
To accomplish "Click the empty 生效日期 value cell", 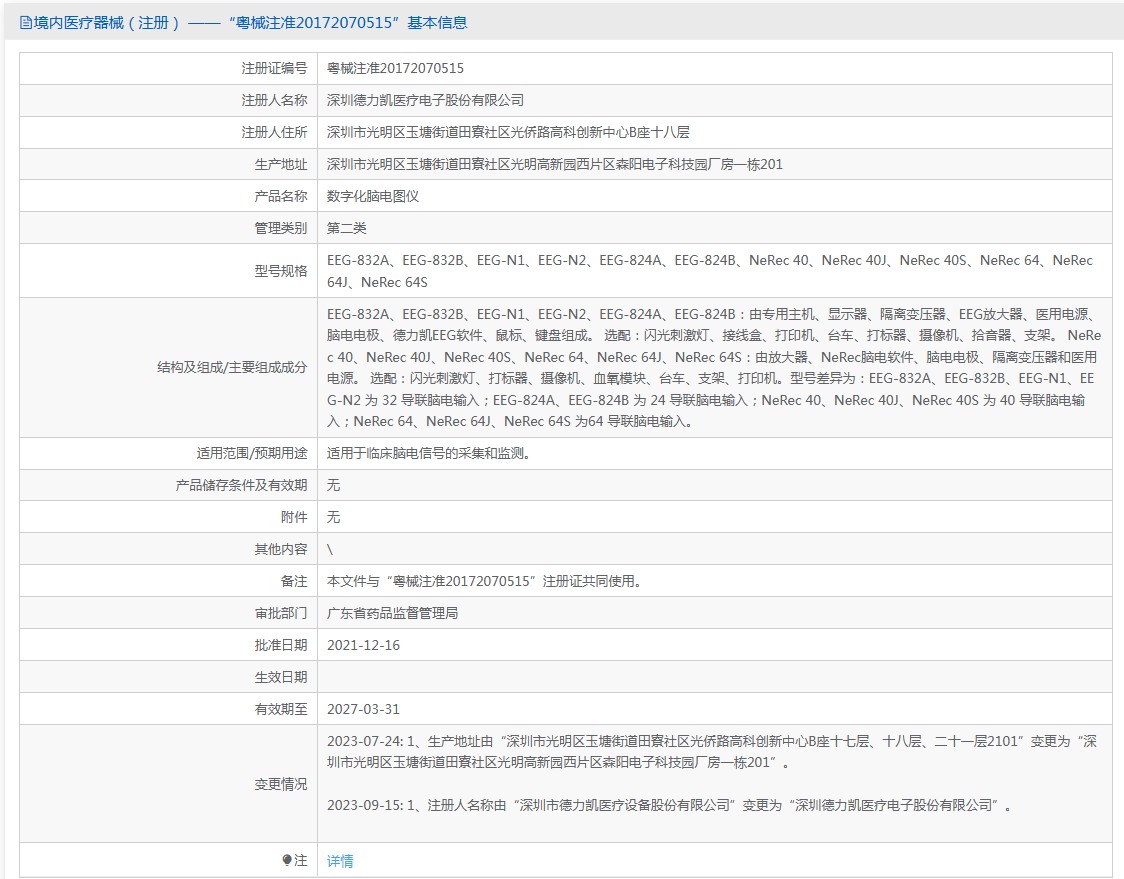I will (x=713, y=677).
